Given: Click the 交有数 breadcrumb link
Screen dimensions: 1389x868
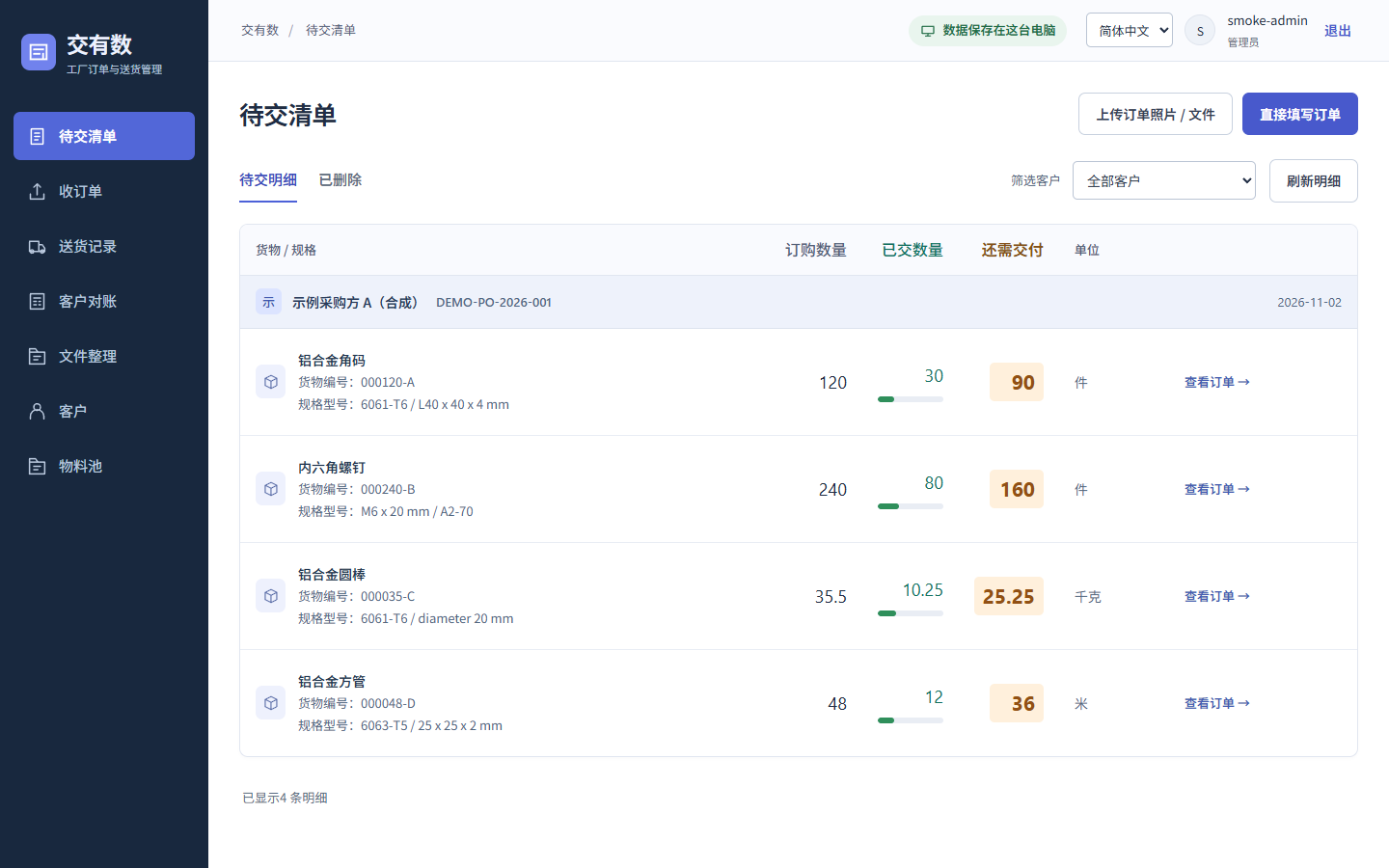Looking at the screenshot, I should [259, 30].
